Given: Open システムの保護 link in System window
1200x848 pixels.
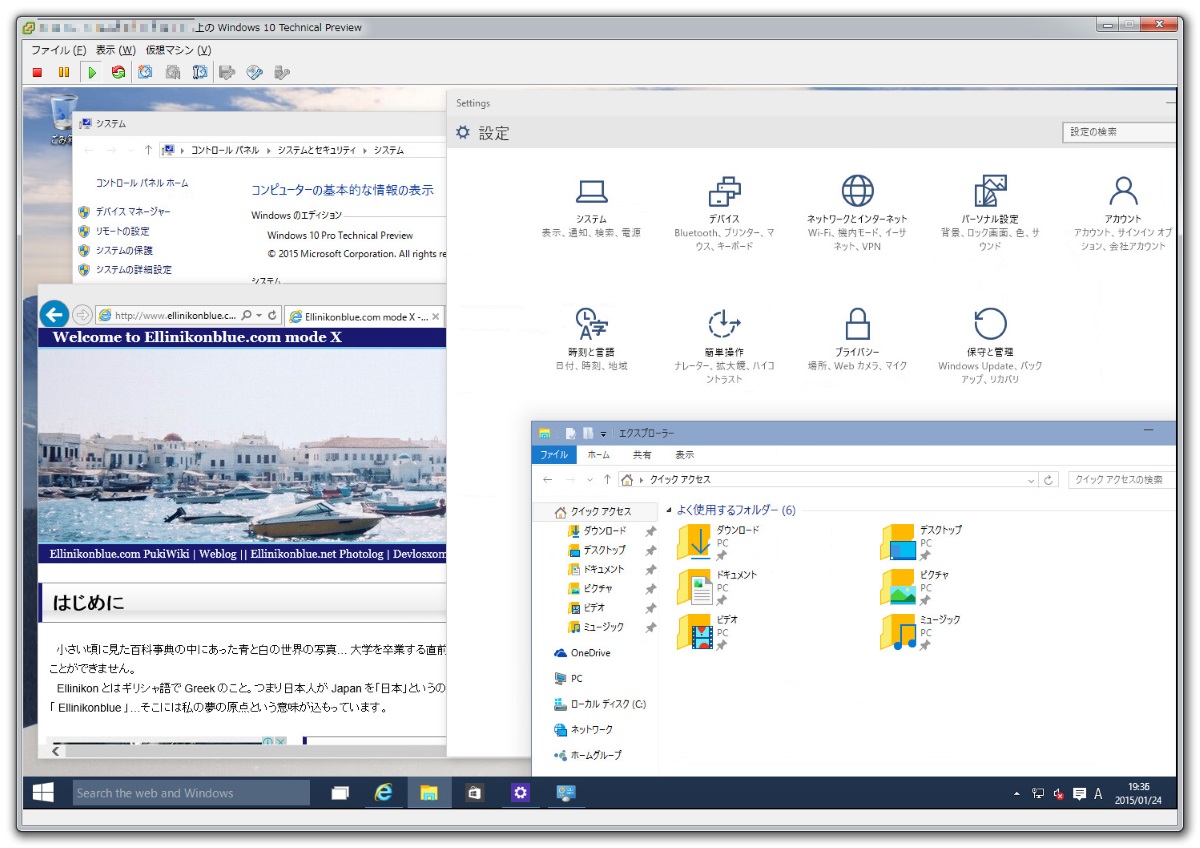Looking at the screenshot, I should [x=124, y=250].
